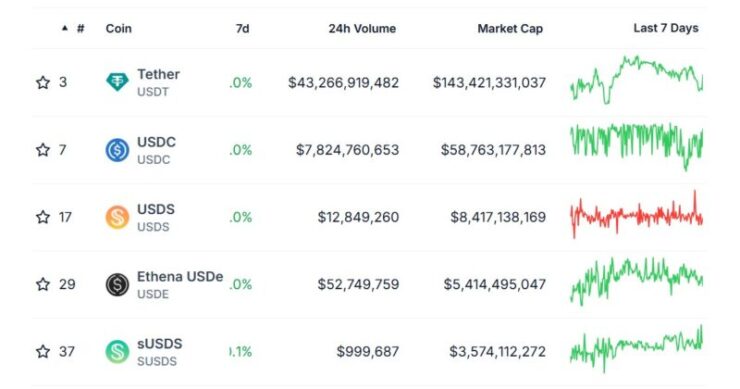Star the USDS row as favorite
This screenshot has width=740, height=389.
(x=43, y=217)
